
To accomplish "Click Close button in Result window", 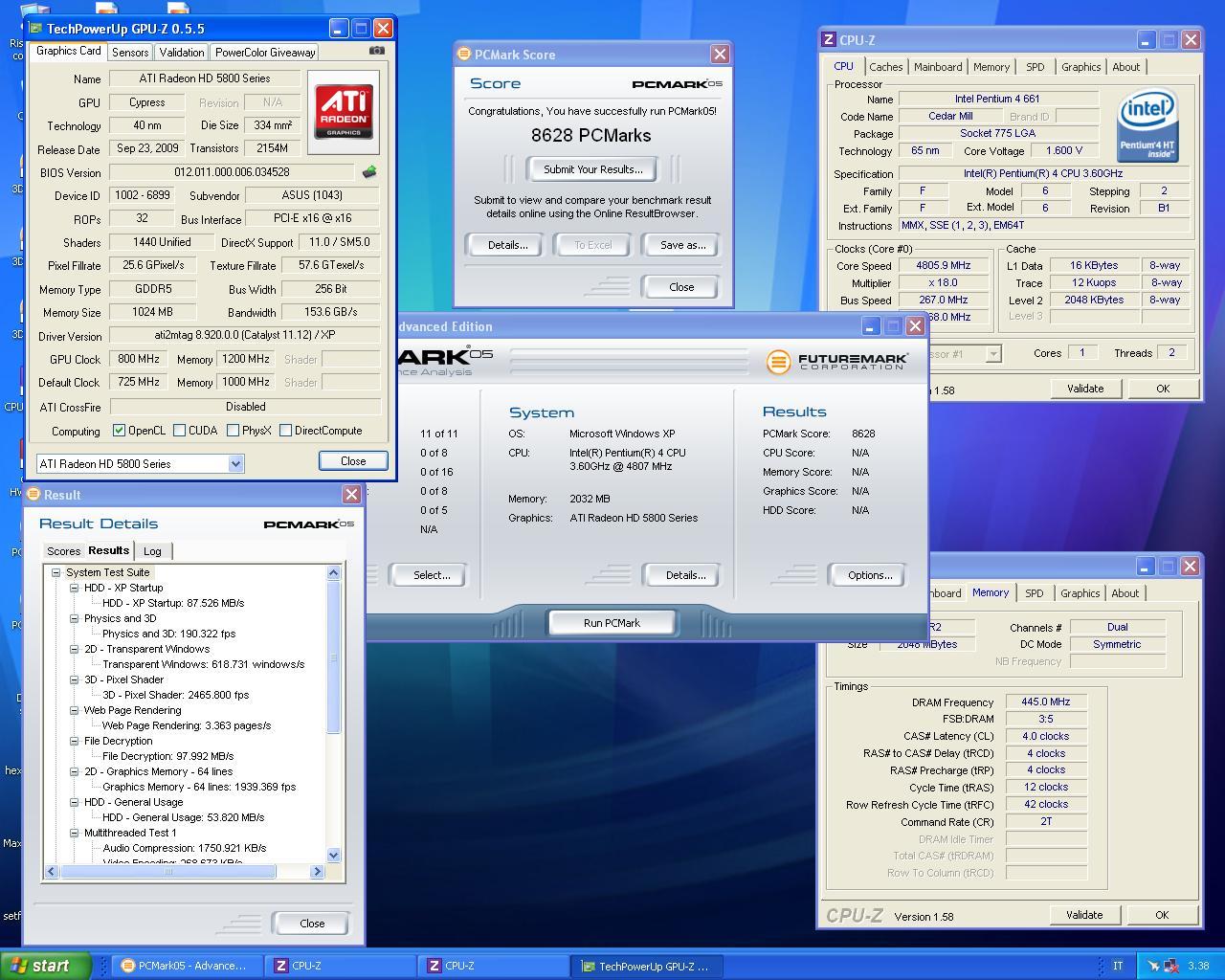I will 312,924.
